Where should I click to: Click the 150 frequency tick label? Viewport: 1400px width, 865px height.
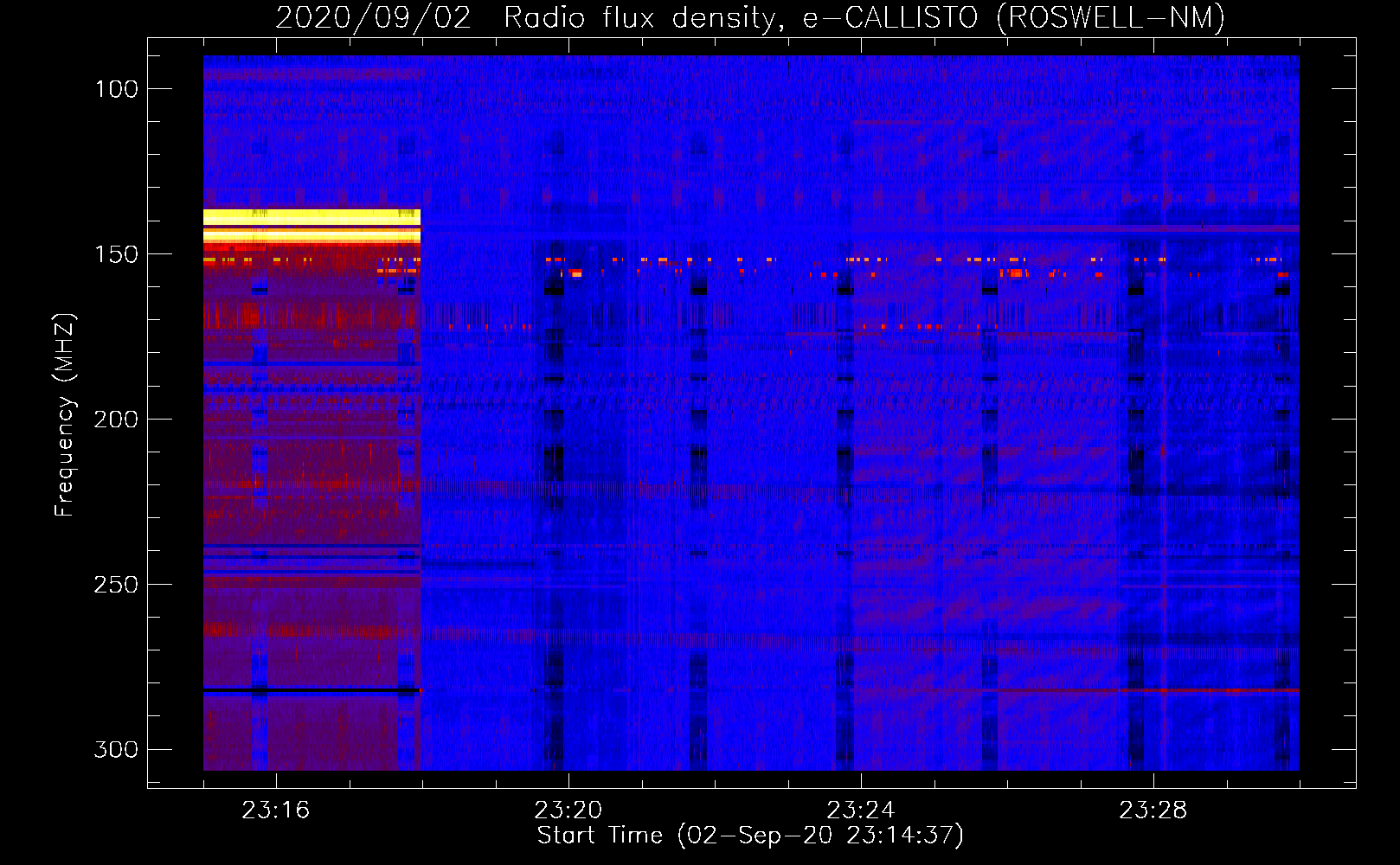pos(117,254)
